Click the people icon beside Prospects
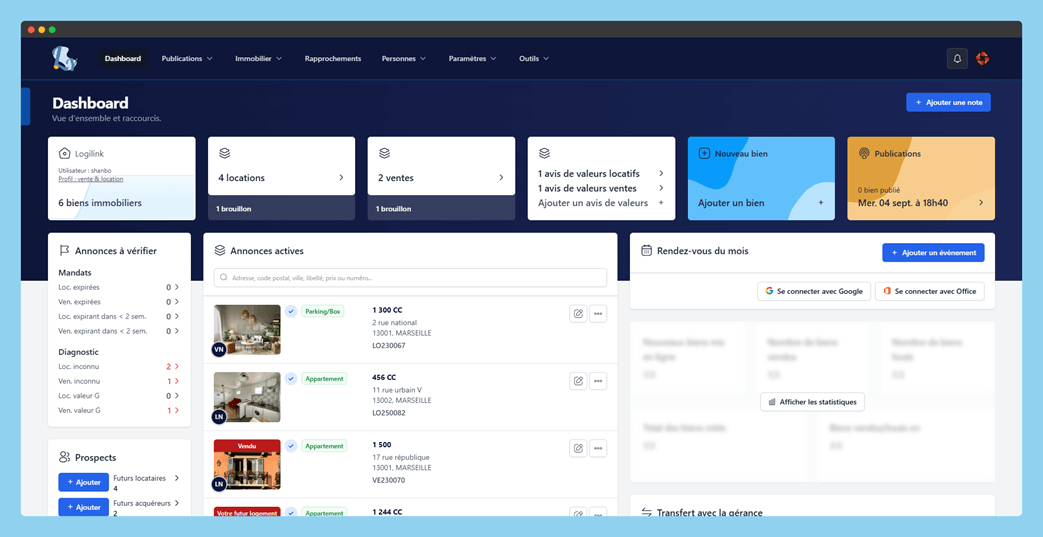 click(65, 457)
